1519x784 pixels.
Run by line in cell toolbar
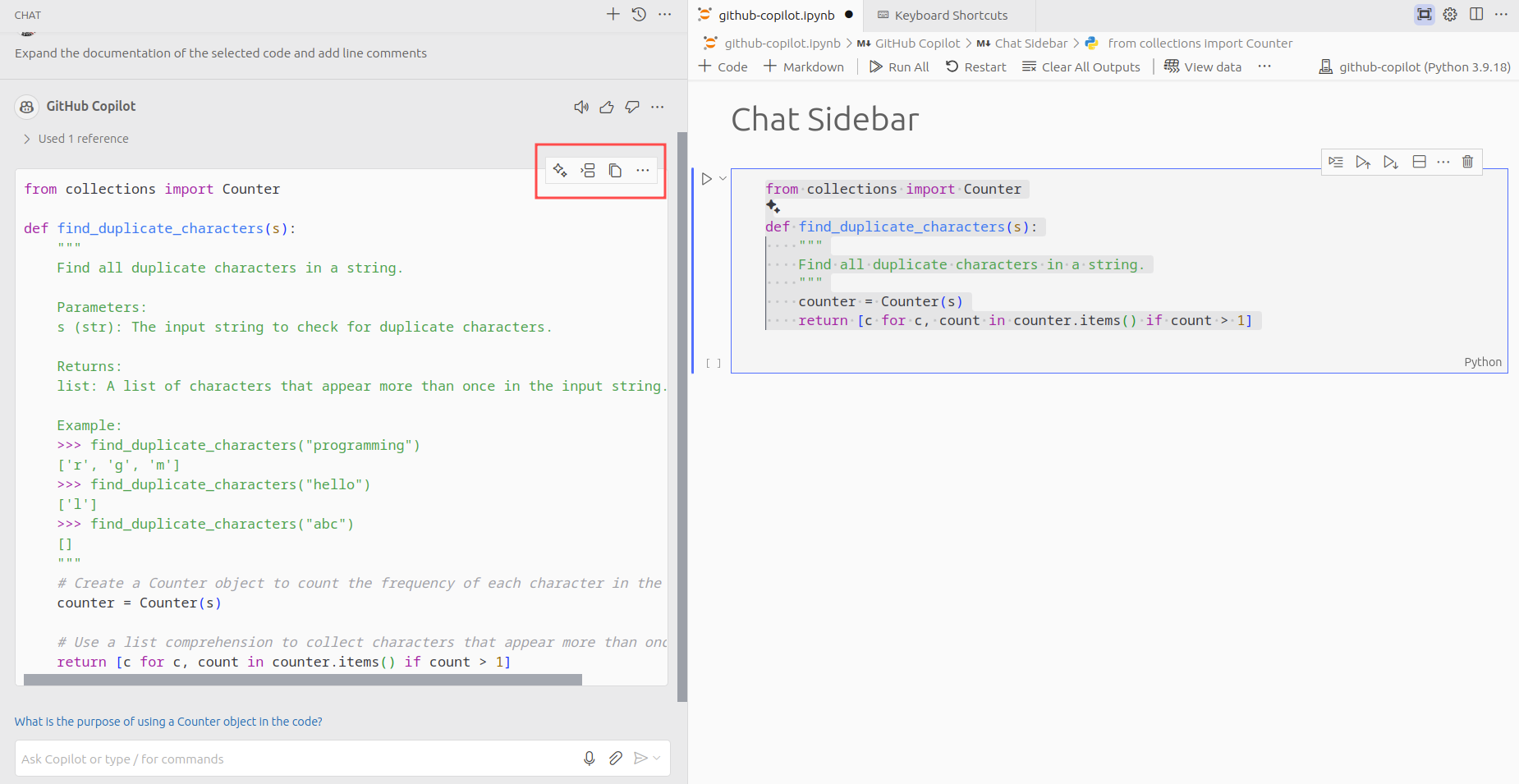click(x=1336, y=162)
